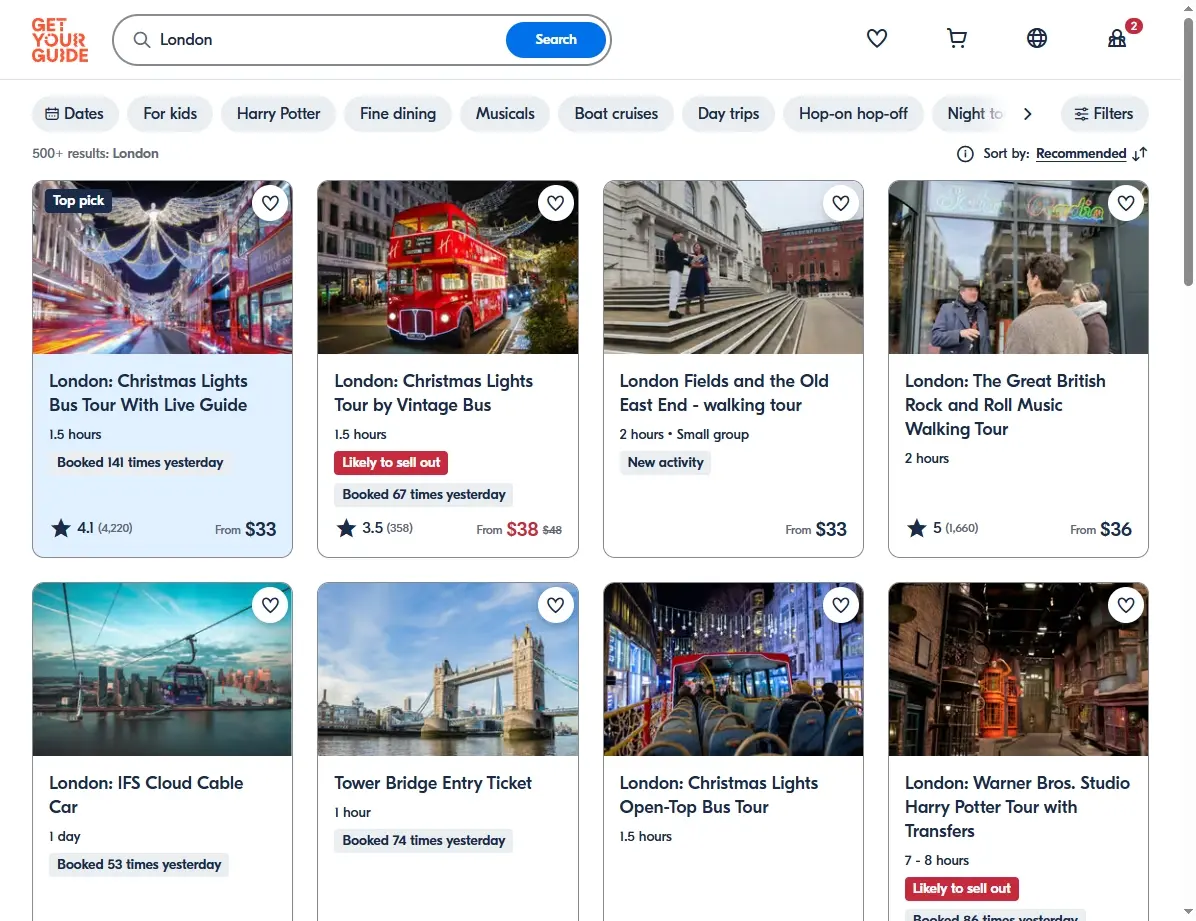
Task: Click Booked 53 times yesterday label
Action: click(139, 865)
